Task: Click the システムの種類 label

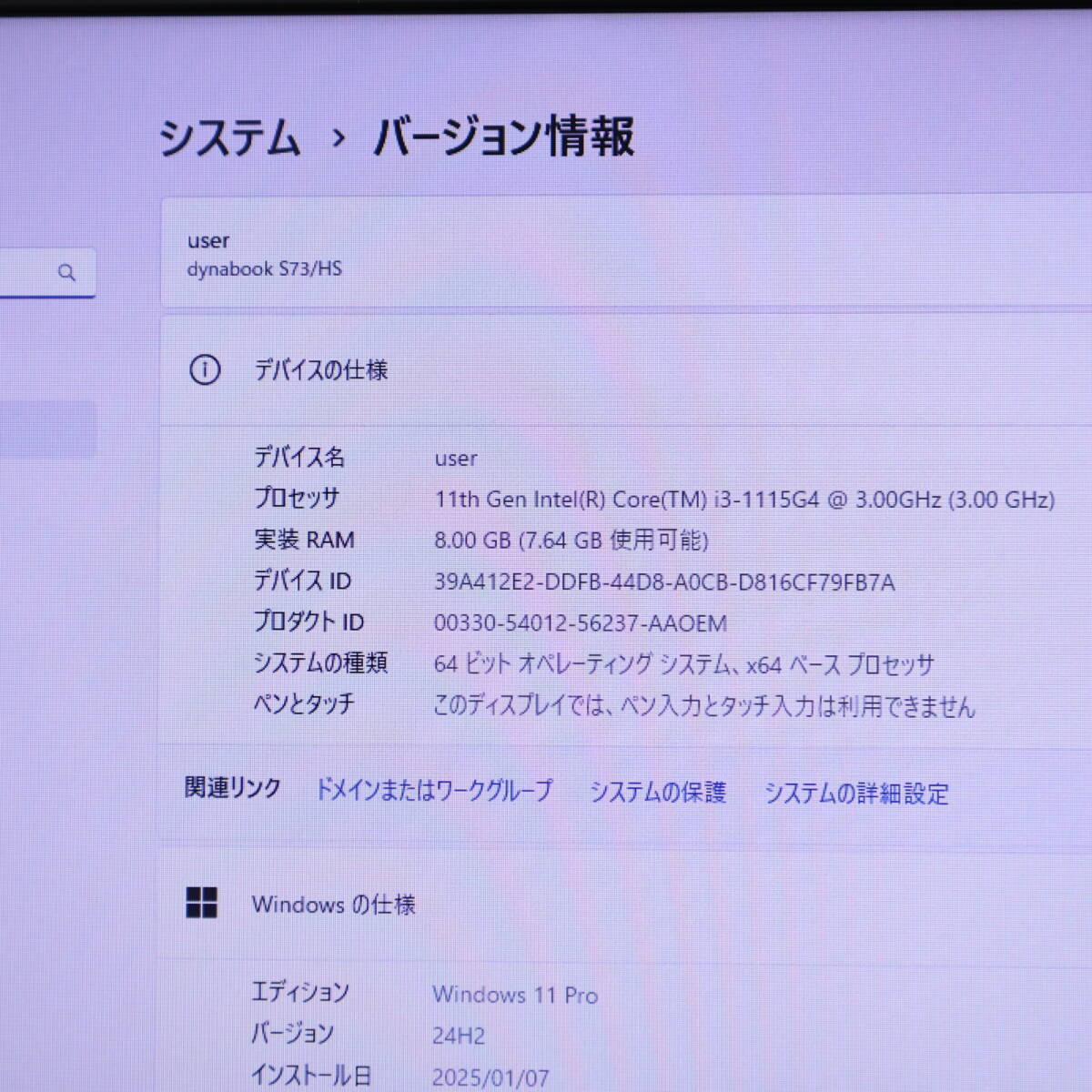Action: point(320,662)
